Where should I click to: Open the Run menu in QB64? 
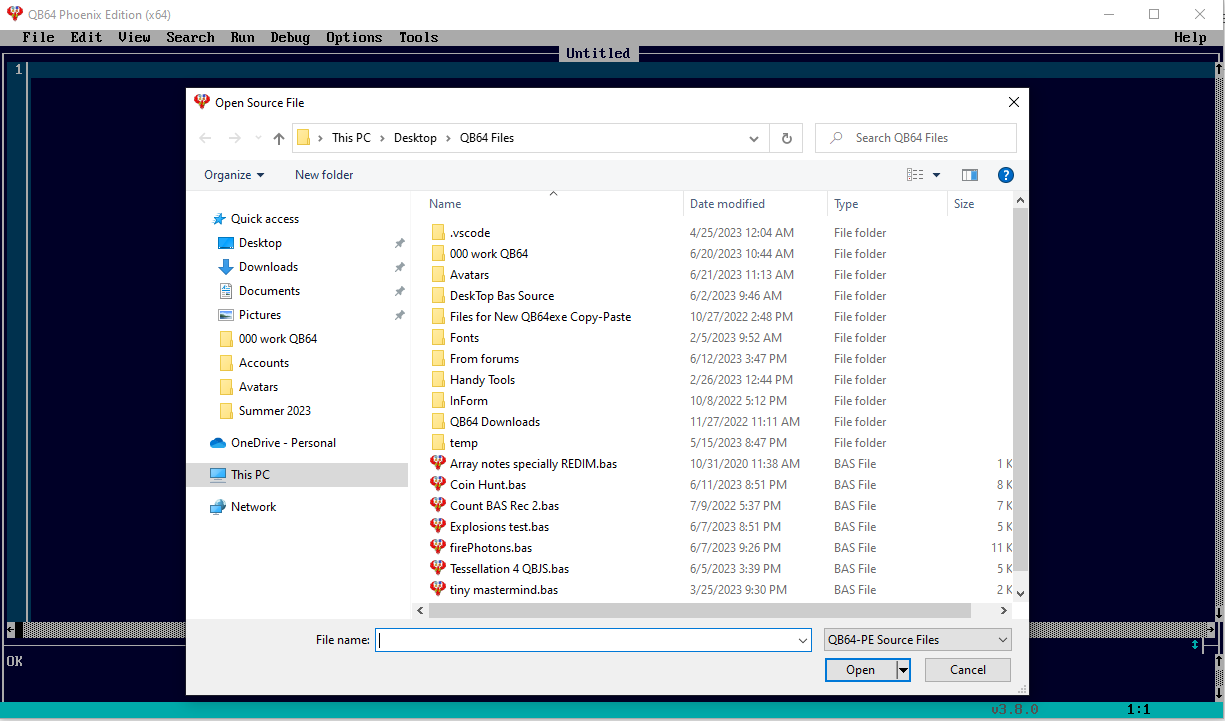(242, 38)
